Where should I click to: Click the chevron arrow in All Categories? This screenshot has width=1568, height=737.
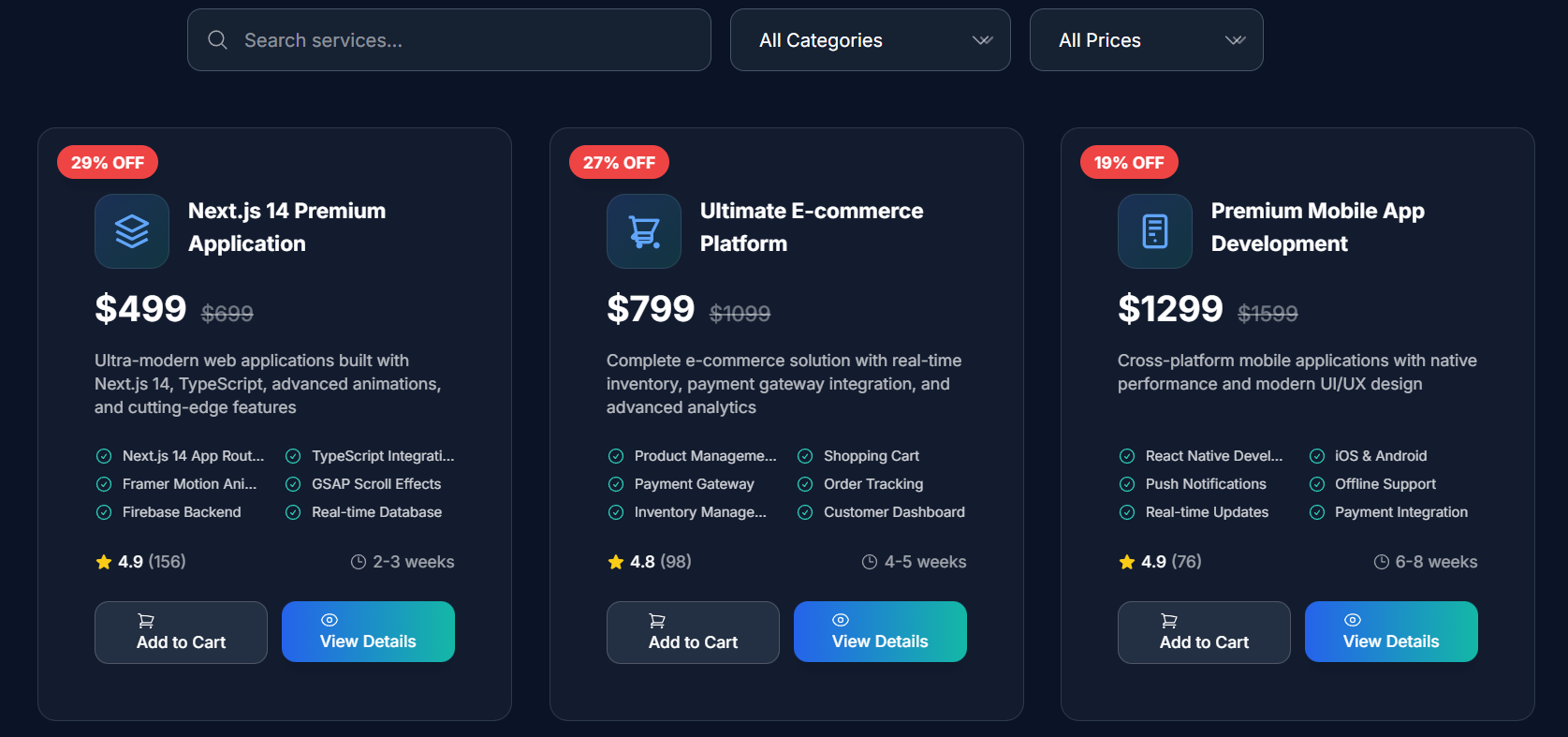click(982, 40)
